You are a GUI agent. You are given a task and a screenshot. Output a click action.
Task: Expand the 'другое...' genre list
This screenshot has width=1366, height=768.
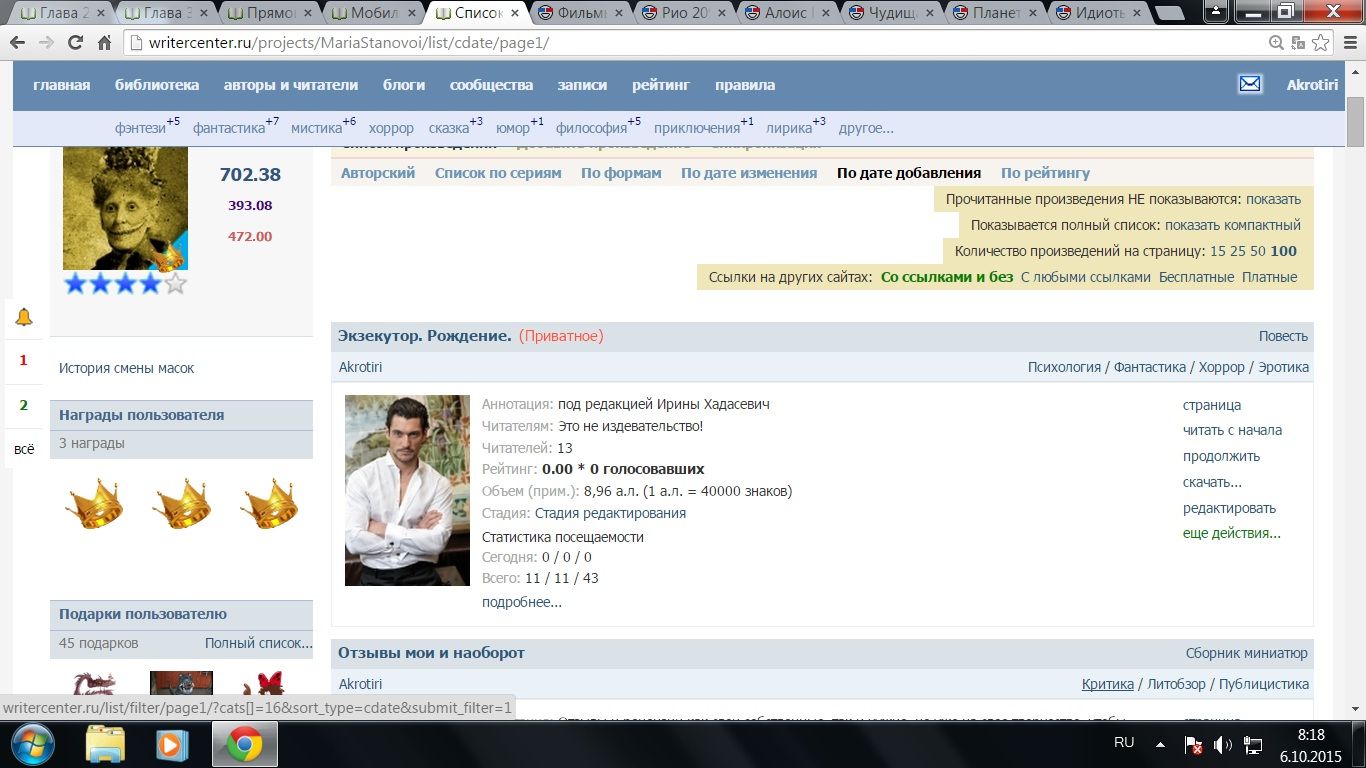(866, 128)
